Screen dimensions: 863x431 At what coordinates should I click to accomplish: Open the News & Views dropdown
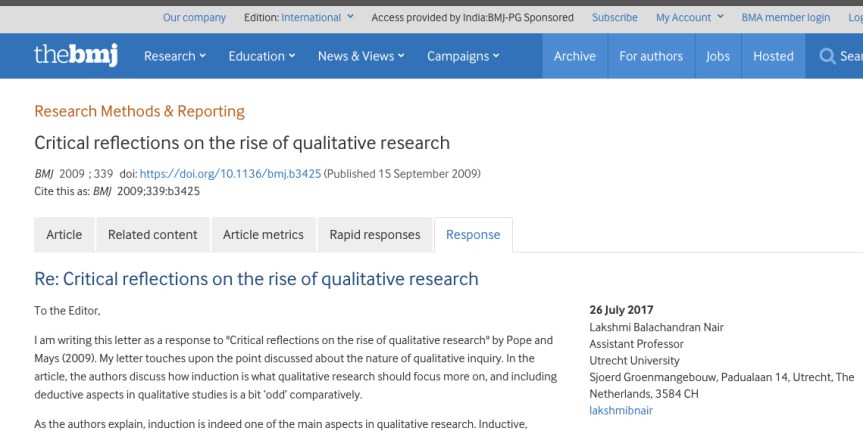coord(360,57)
